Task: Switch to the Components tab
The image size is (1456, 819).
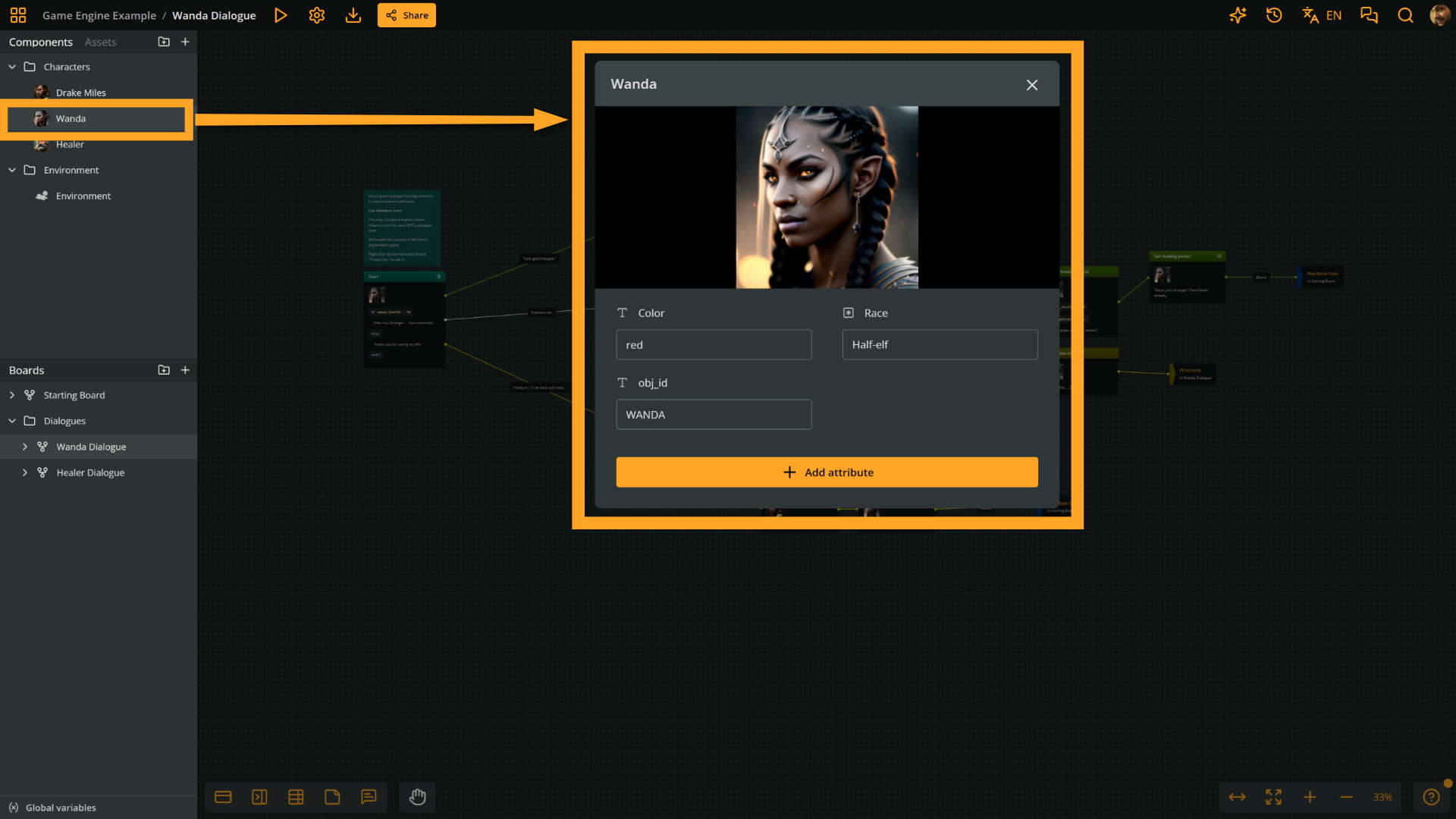Action: (41, 42)
